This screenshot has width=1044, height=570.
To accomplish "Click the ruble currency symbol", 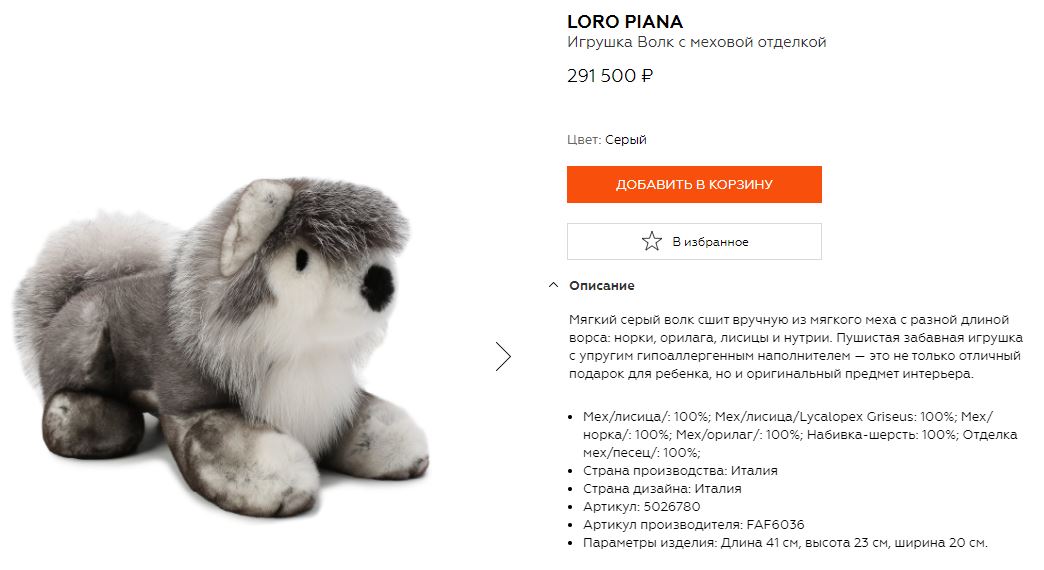I will (647, 76).
